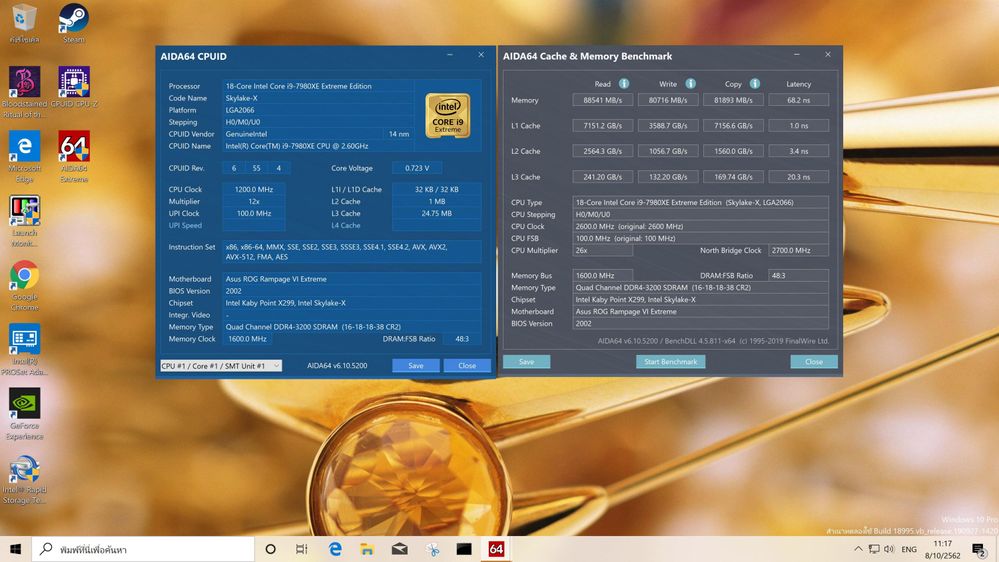
Task: Open the CPUID CPU-Z desktop shortcut
Action: coord(74,86)
